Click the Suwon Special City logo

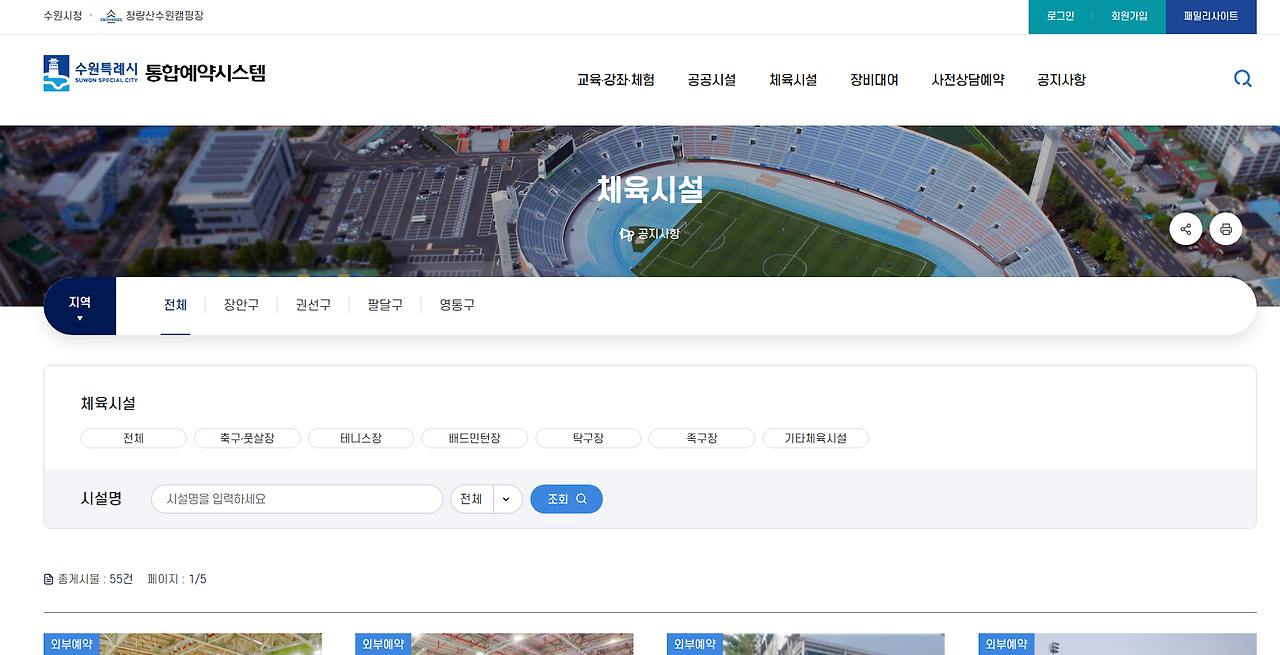tap(91, 73)
